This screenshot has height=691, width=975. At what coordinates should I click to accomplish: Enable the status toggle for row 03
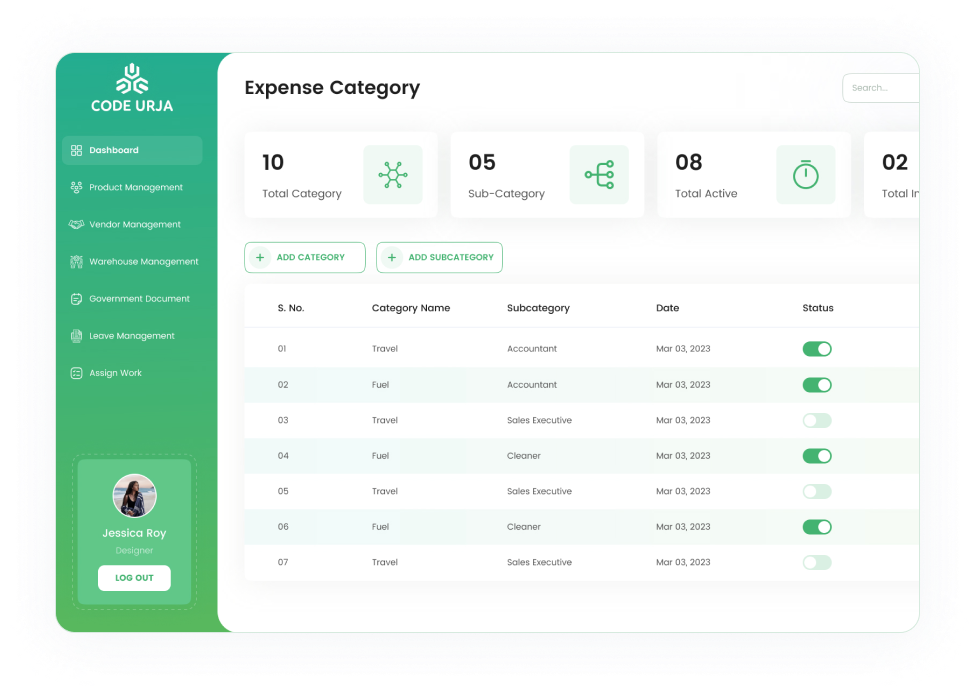pos(817,420)
